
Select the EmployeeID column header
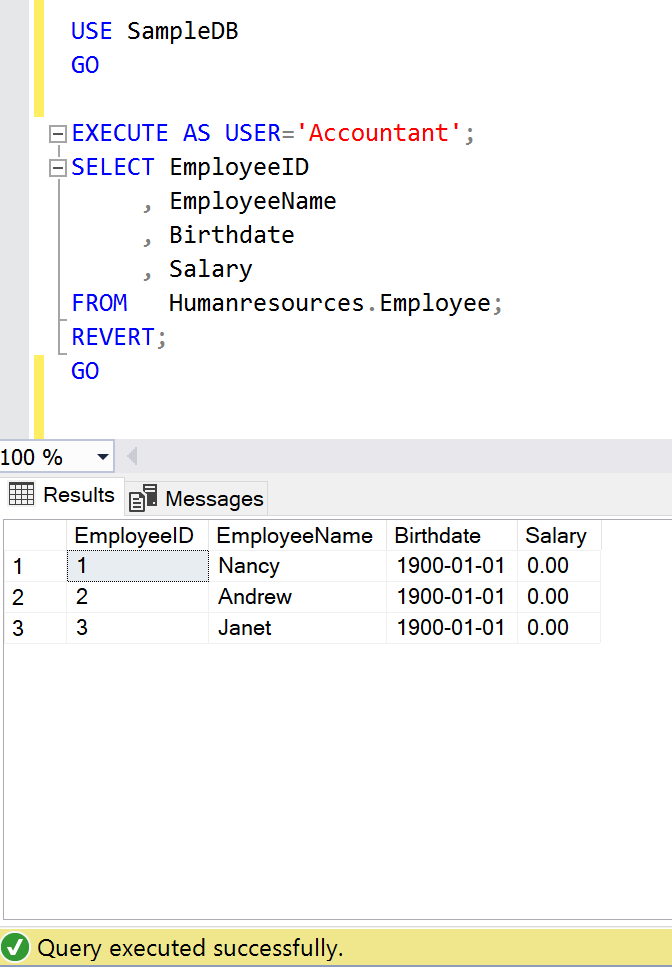click(x=135, y=535)
